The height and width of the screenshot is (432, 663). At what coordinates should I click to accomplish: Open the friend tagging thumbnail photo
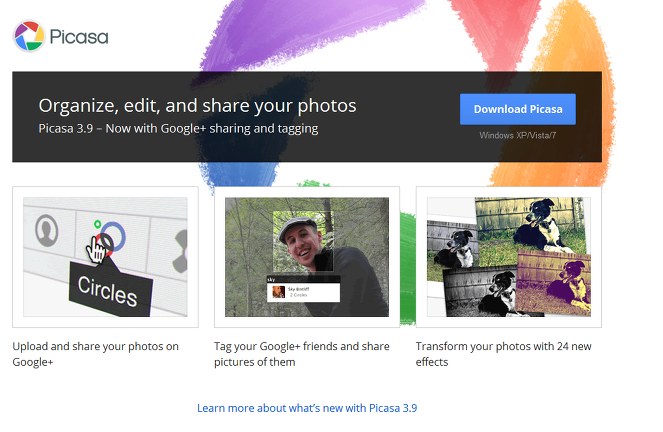click(x=307, y=257)
